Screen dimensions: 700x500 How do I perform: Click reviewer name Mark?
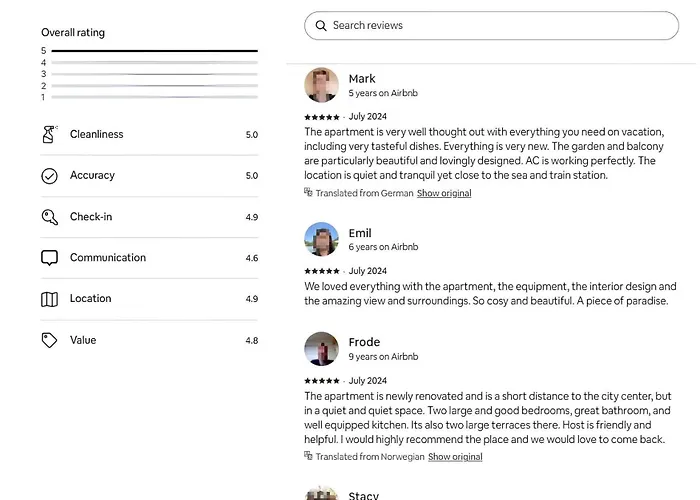pos(362,79)
